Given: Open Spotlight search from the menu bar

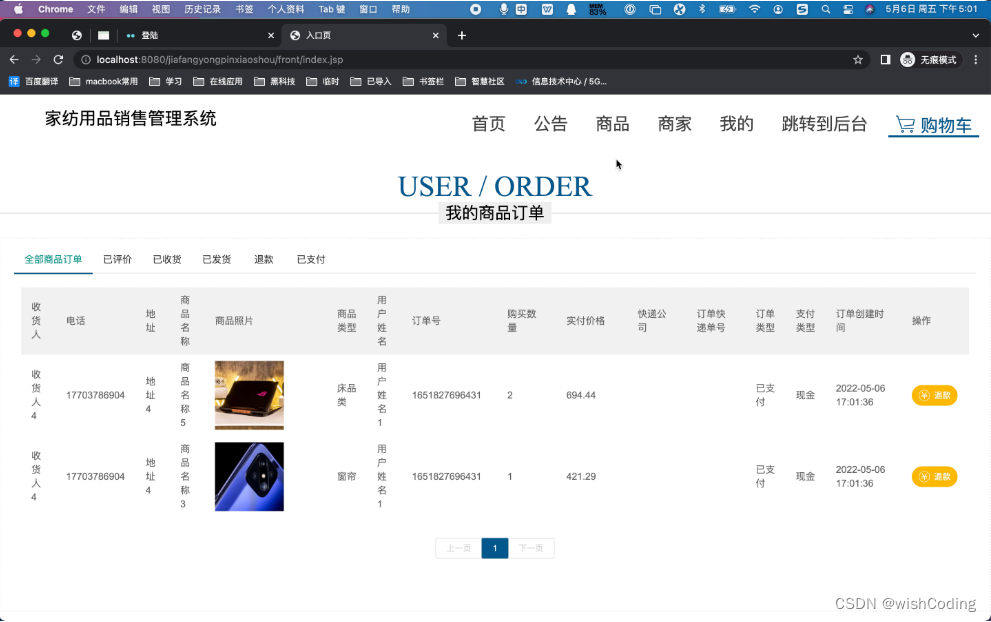Looking at the screenshot, I should coord(825,9).
